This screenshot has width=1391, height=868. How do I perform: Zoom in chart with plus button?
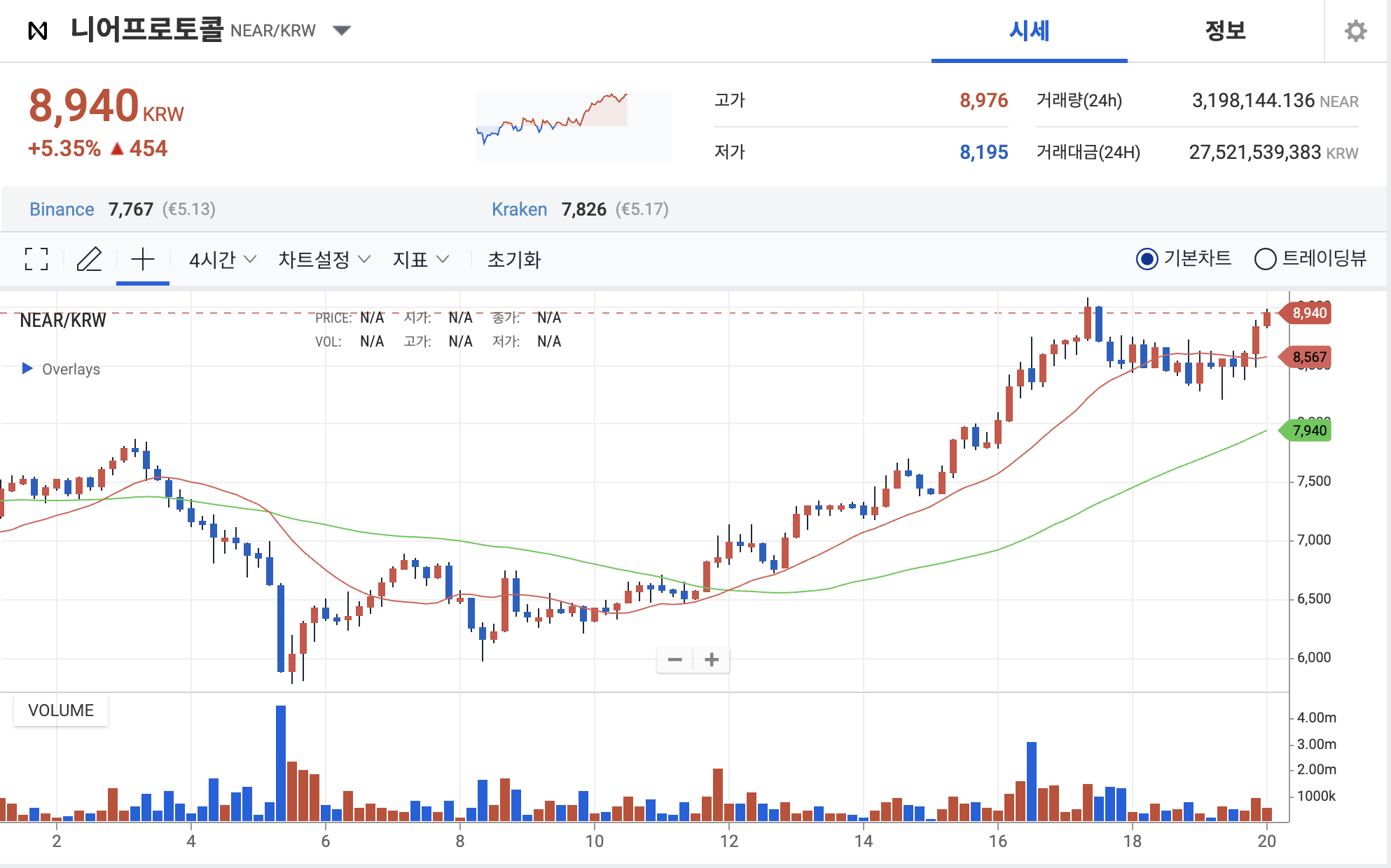[712, 659]
